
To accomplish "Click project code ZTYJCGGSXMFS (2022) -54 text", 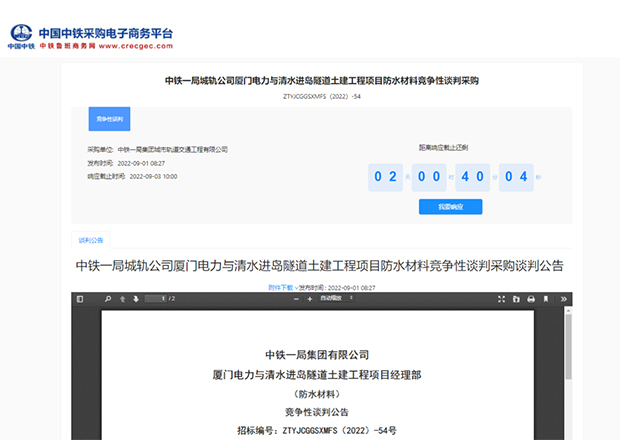I will click(322, 96).
